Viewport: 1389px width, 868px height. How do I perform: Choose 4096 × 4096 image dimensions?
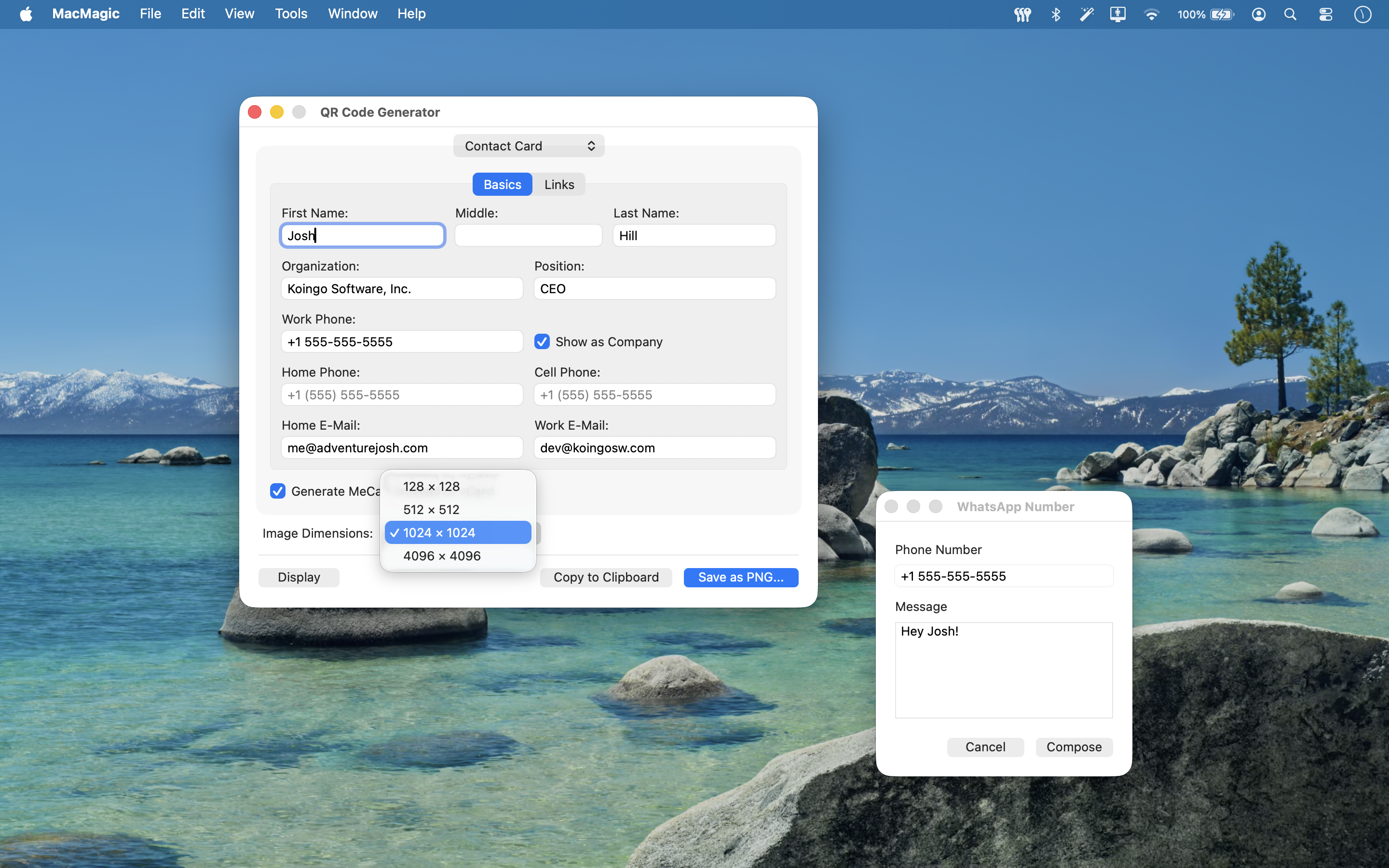pos(442,556)
